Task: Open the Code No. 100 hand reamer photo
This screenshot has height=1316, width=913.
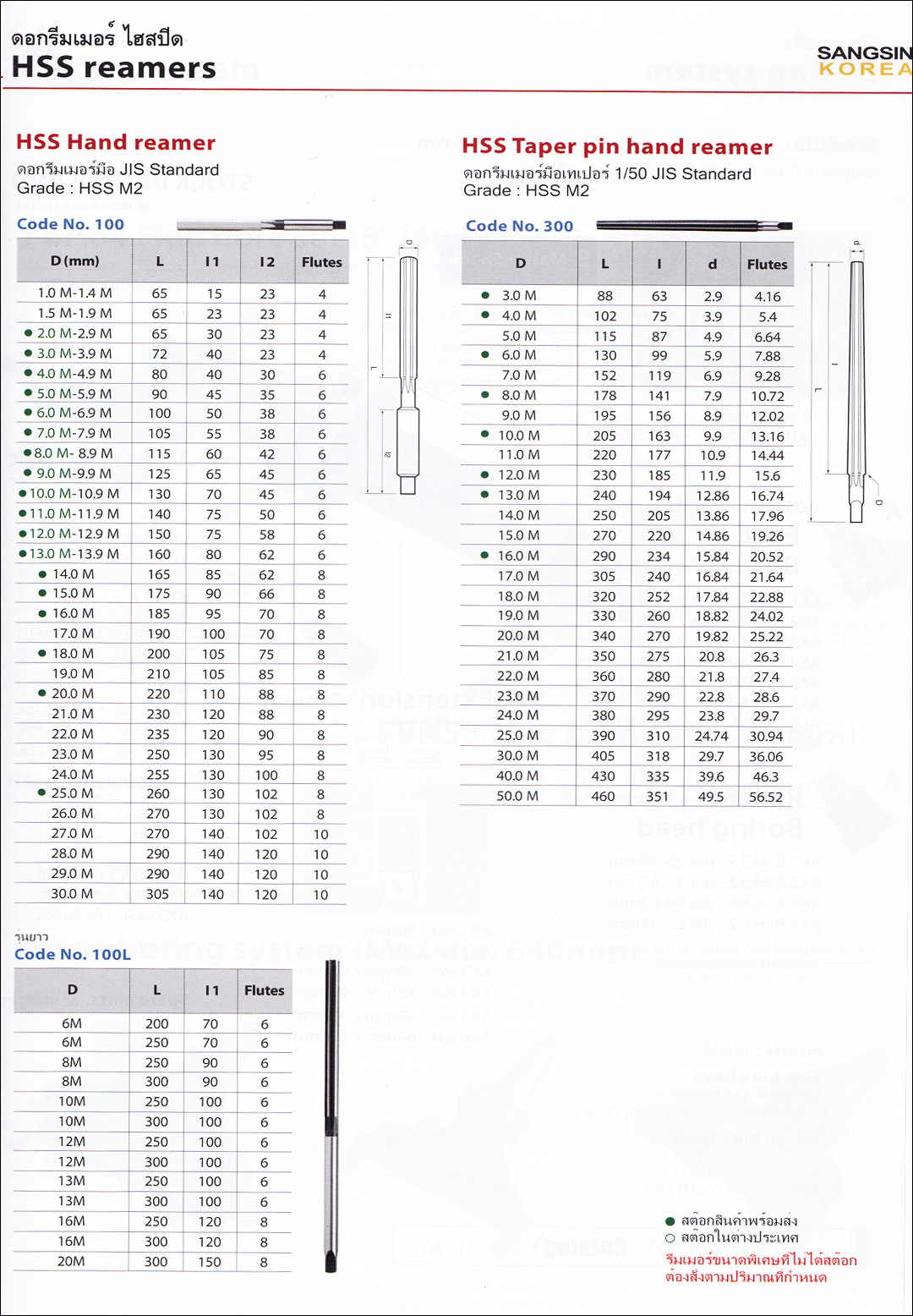Action: 261,224
